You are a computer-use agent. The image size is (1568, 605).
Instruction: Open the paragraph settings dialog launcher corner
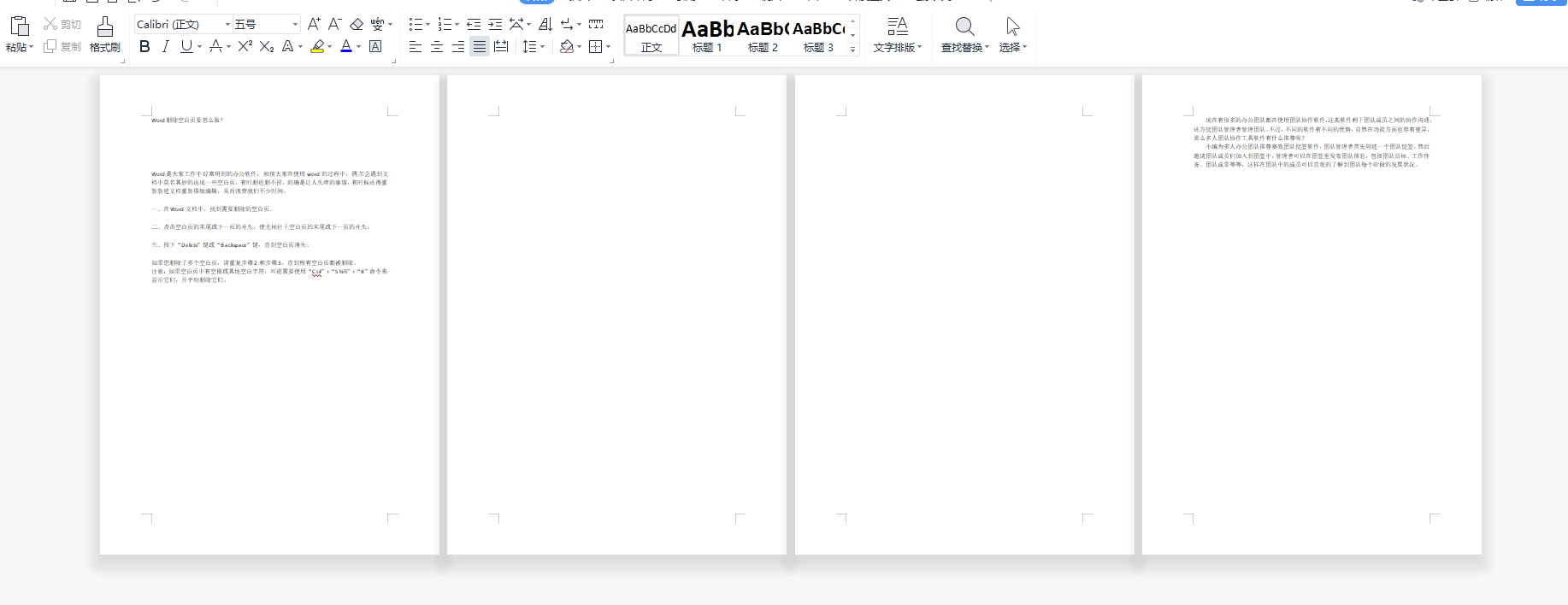coord(612,61)
